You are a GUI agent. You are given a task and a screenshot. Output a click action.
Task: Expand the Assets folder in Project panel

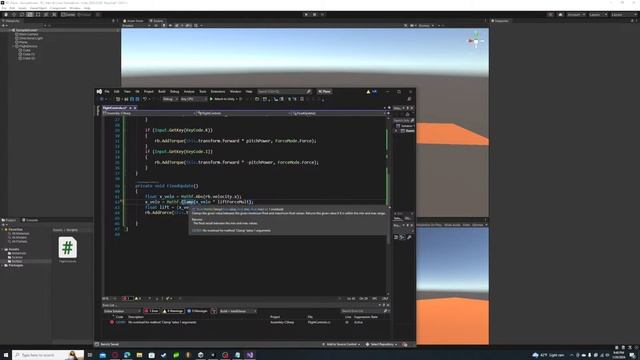click(2, 249)
